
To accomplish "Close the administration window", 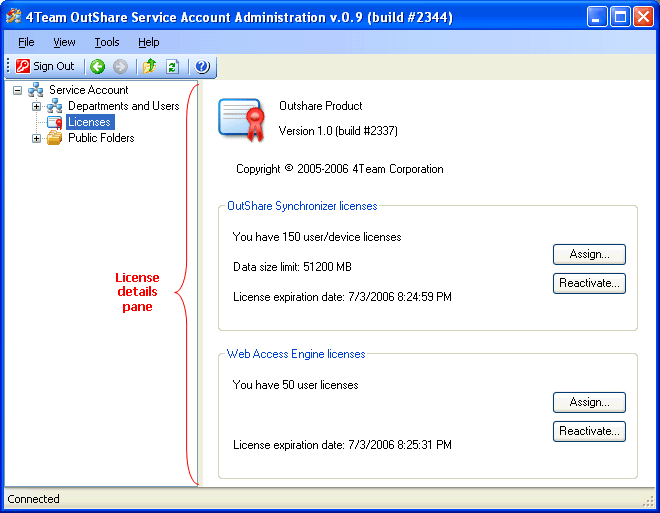I will click(644, 17).
